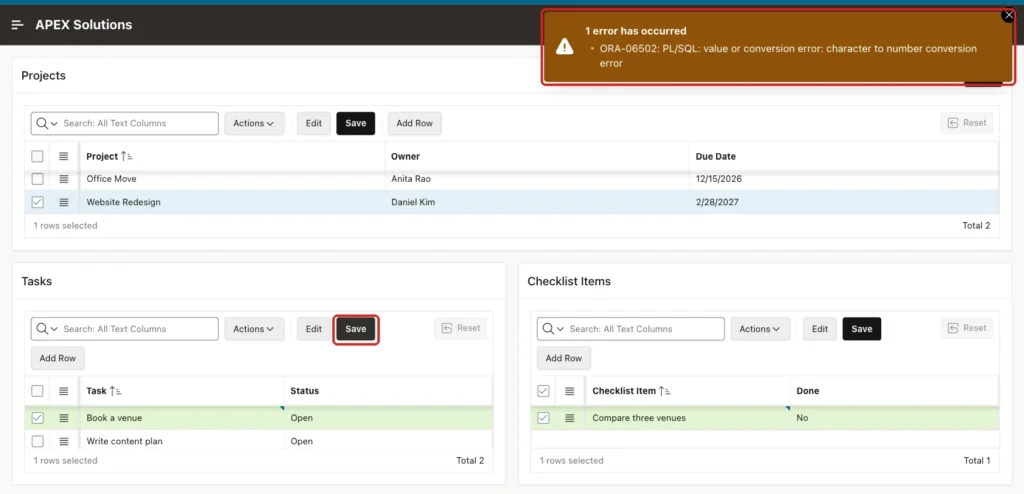
Task: Click Edit in the Projects toolbar
Action: pos(313,124)
